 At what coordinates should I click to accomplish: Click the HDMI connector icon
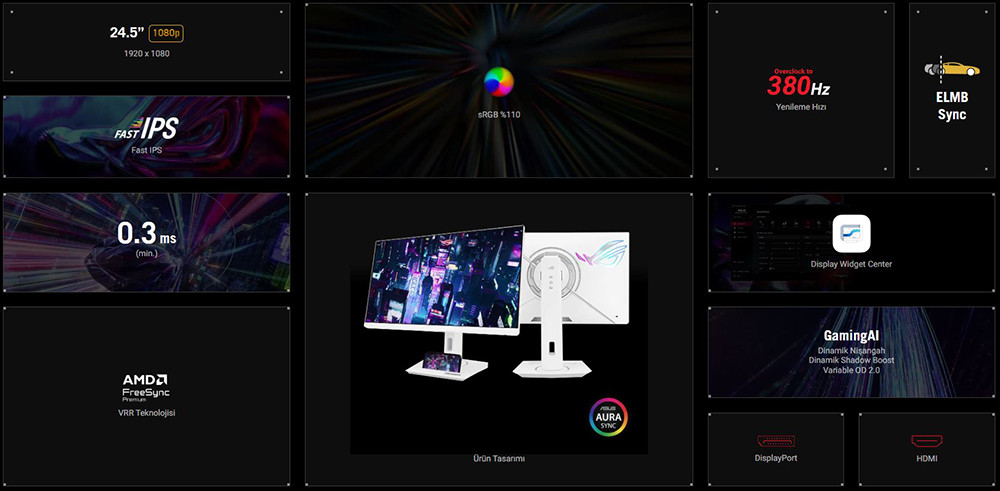(x=924, y=441)
